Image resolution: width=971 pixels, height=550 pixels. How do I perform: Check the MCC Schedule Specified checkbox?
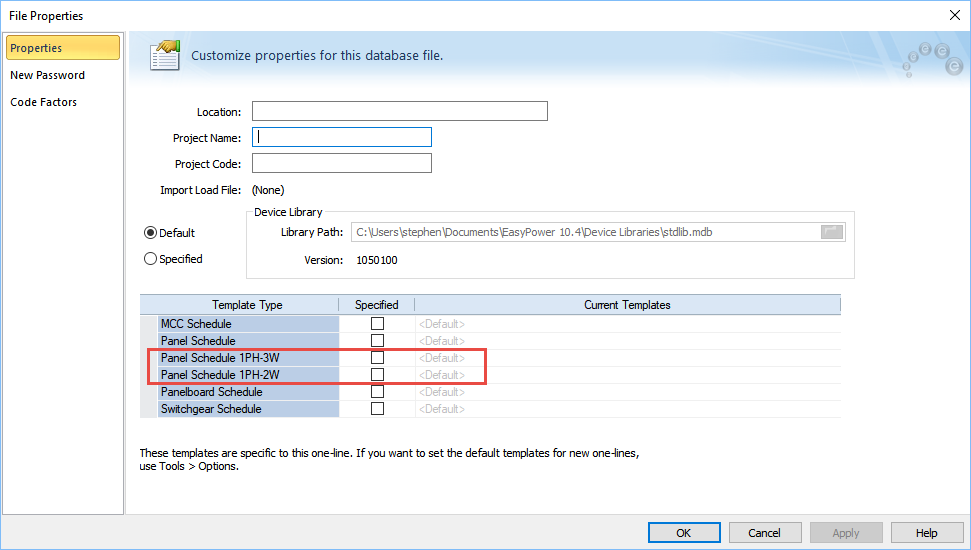coord(377,324)
